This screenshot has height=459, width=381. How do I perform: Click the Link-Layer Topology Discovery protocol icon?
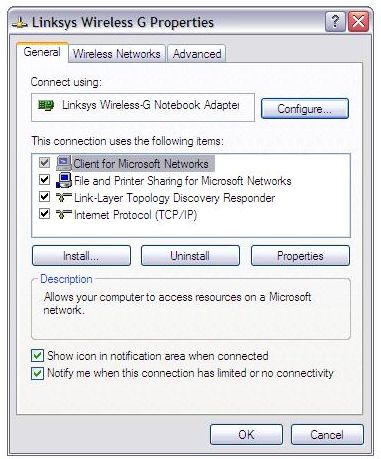coord(64,198)
